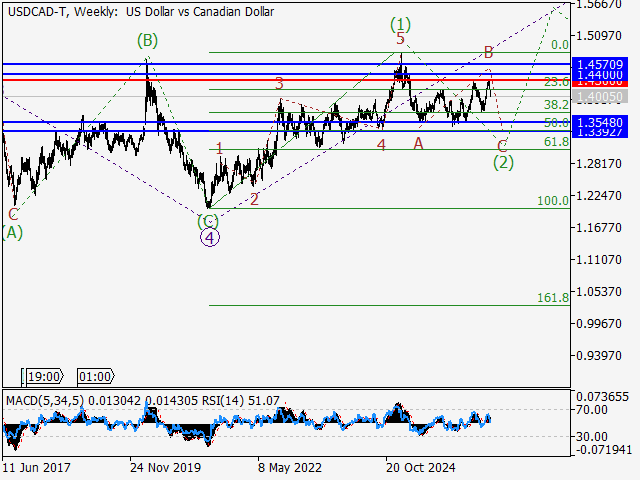Screen dimensions: 640x480
Task: Click the green (1) wave label
Action: pos(400,24)
